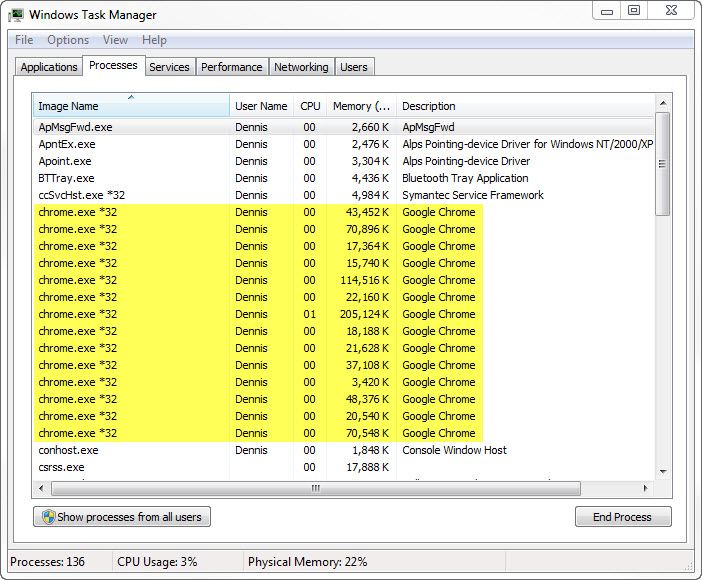Open the View menu

[x=115, y=40]
